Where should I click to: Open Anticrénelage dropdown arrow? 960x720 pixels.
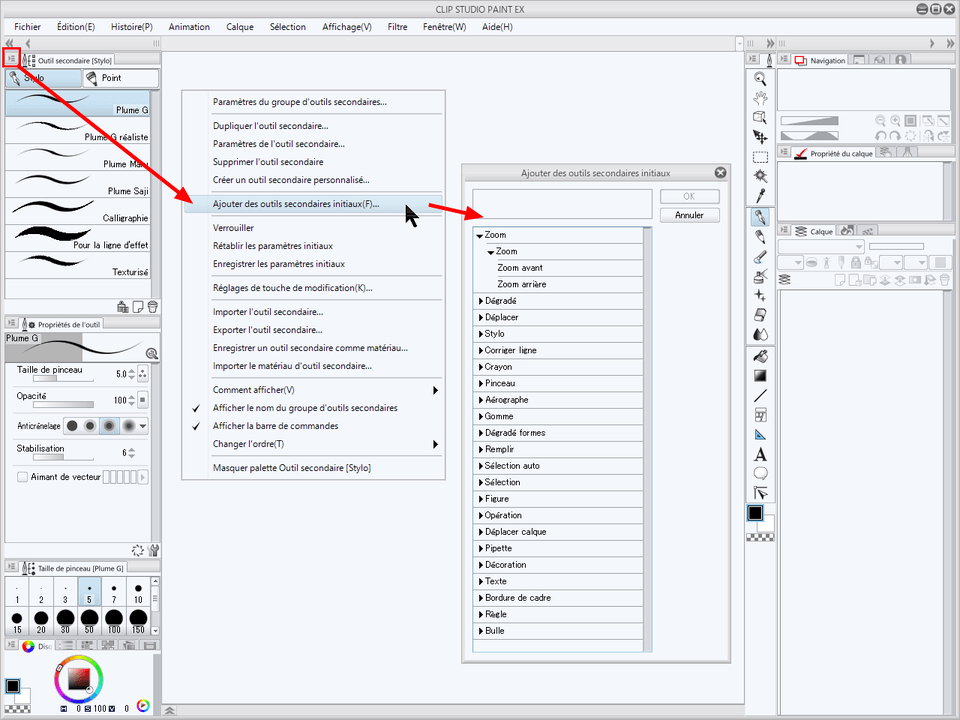[x=143, y=426]
